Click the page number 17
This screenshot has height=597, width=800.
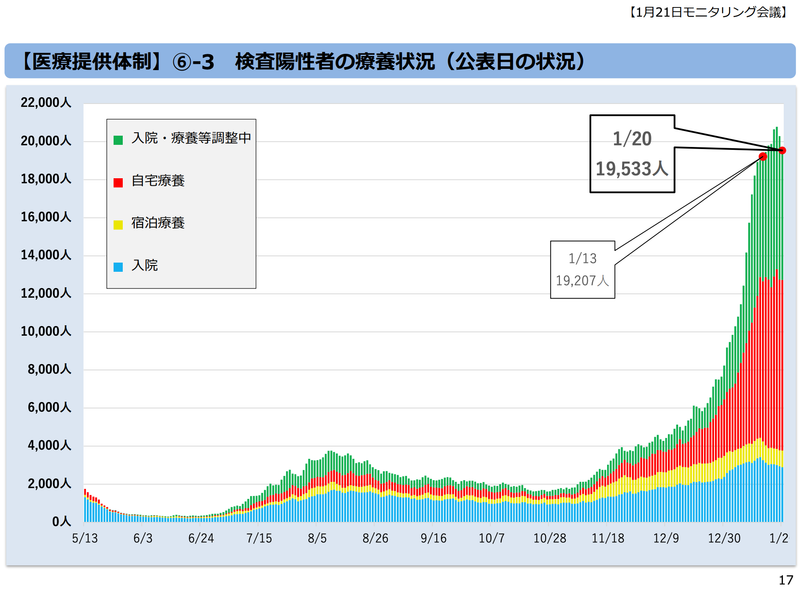pyautogui.click(x=786, y=580)
